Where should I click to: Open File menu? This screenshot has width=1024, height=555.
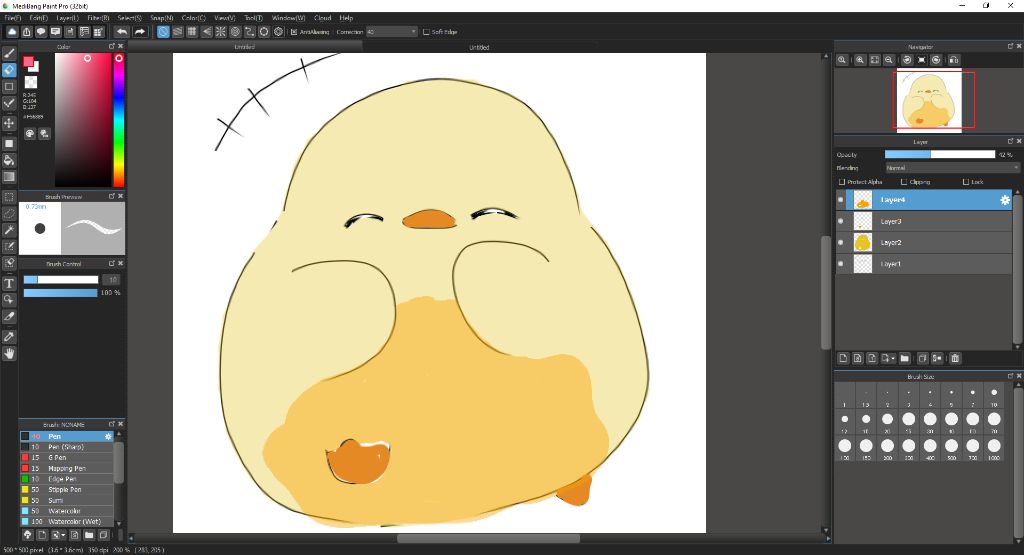(12, 18)
